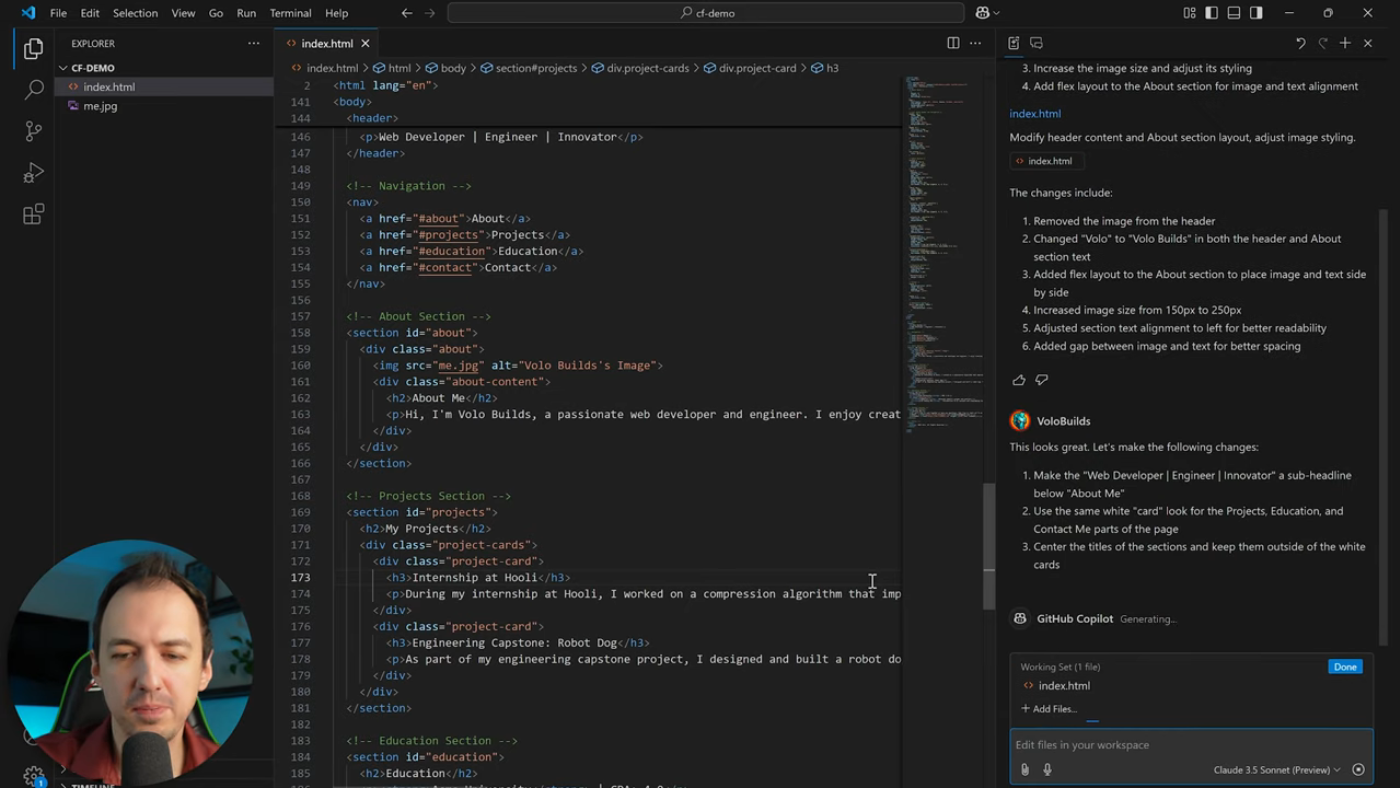This screenshot has width=1400, height=788.
Task: Toggle the bottom panel visibility
Action: 1234,13
